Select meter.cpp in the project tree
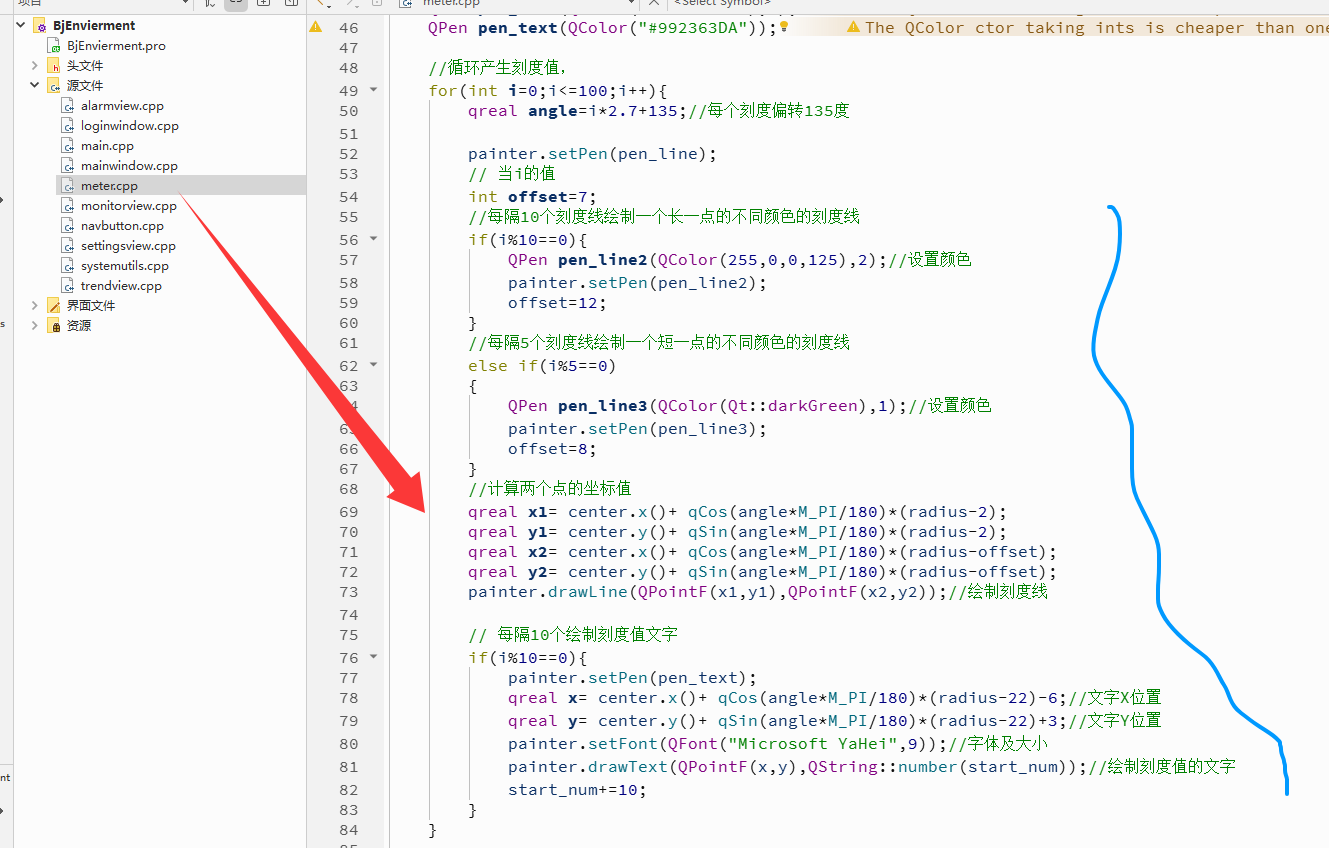This screenshot has width=1329, height=848. [109, 186]
